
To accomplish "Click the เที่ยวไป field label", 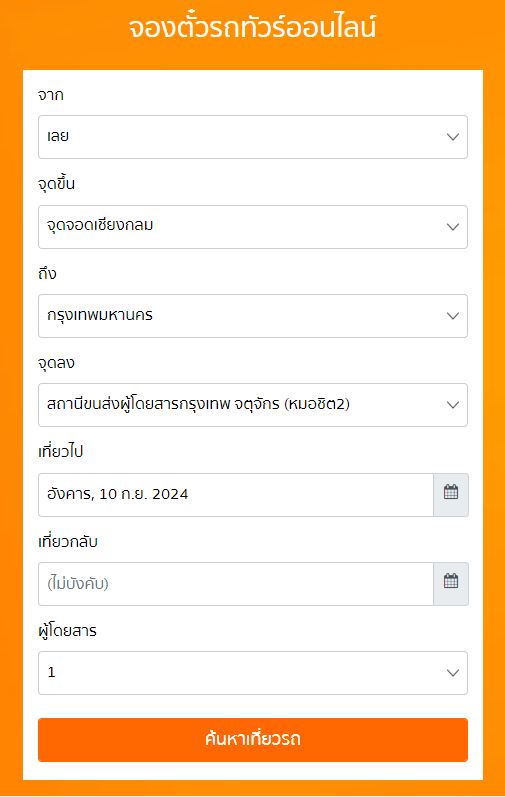I will point(60,451).
